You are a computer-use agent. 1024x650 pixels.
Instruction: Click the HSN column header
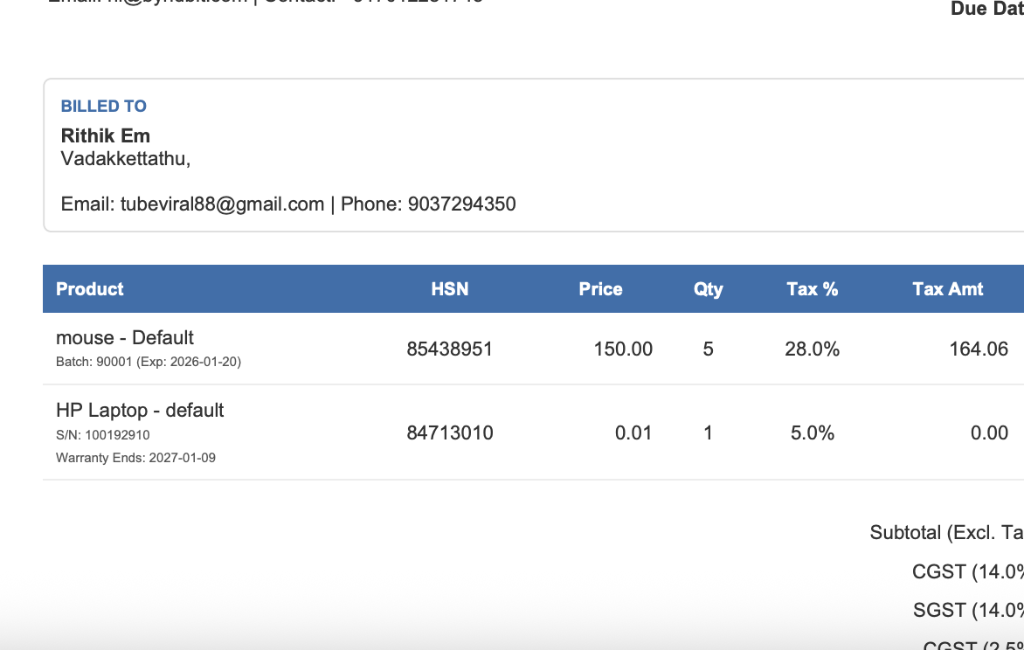(449, 289)
